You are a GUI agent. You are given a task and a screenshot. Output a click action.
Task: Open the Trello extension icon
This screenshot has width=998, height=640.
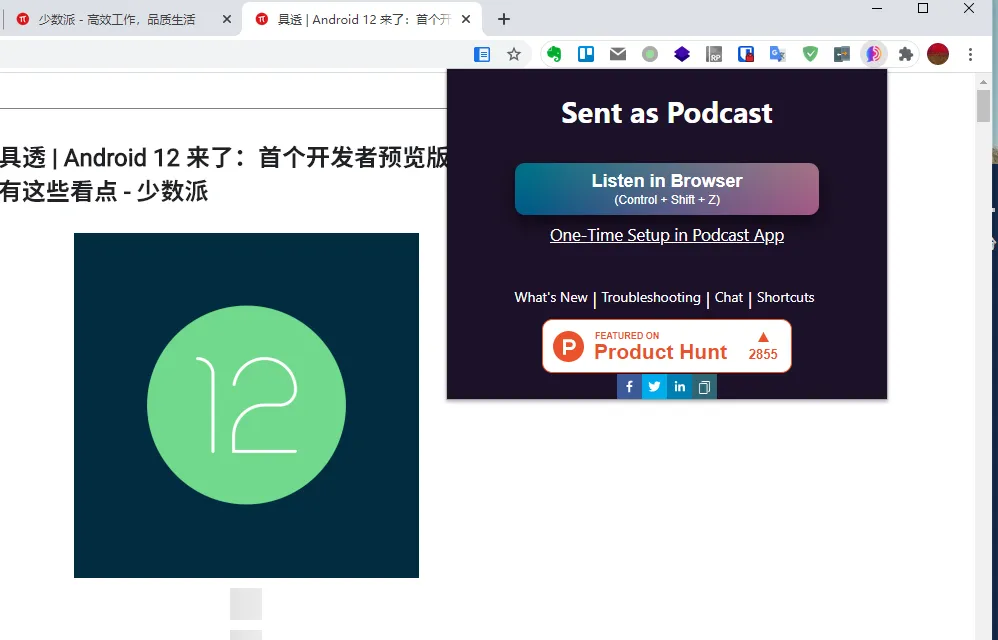(x=586, y=54)
